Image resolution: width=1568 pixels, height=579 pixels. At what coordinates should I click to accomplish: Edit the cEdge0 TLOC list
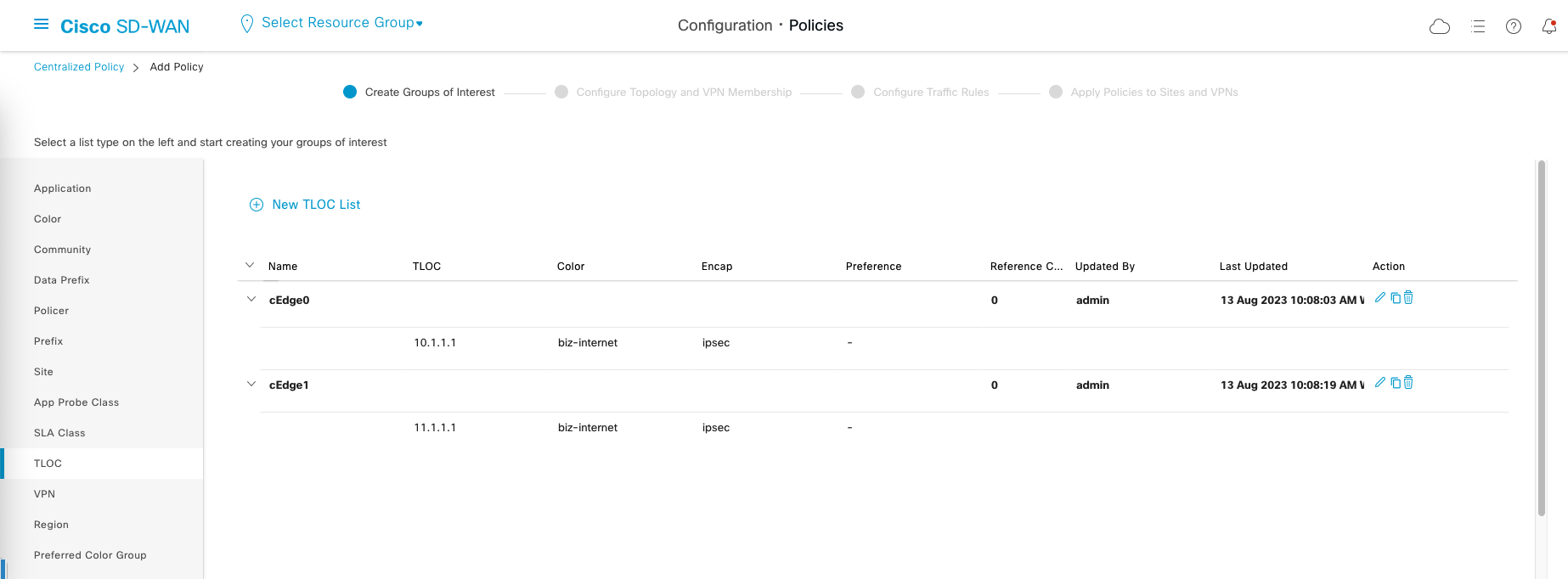1380,297
